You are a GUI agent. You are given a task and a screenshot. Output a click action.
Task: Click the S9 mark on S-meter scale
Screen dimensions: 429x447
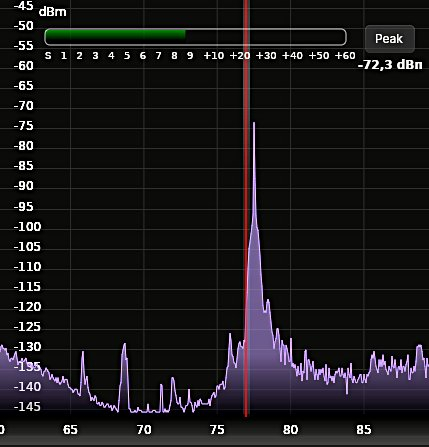point(190,56)
